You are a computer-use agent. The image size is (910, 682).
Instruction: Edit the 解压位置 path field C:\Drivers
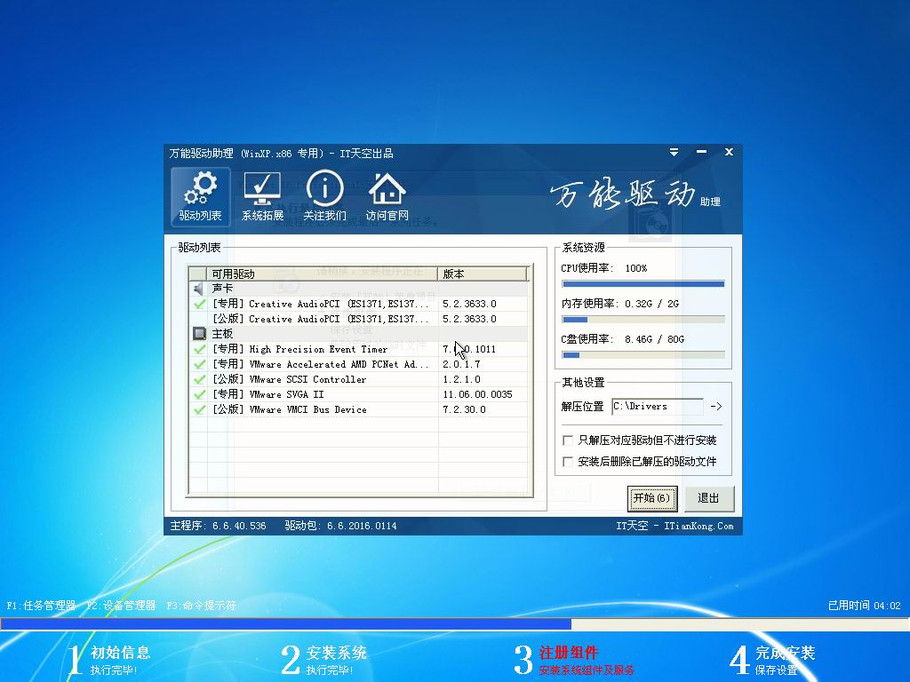point(658,406)
